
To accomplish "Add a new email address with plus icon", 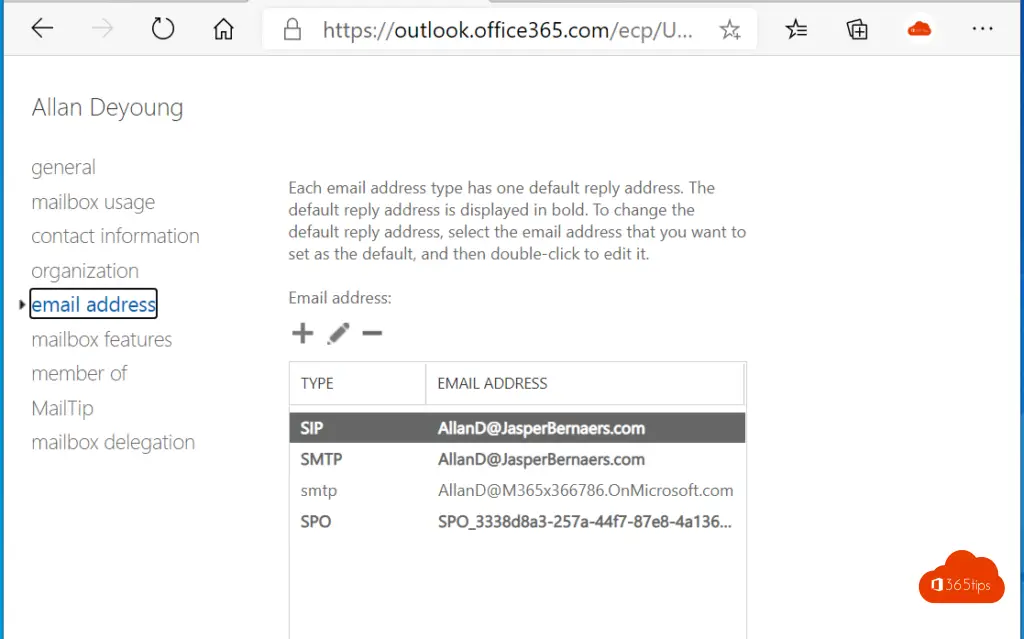I will click(302, 333).
